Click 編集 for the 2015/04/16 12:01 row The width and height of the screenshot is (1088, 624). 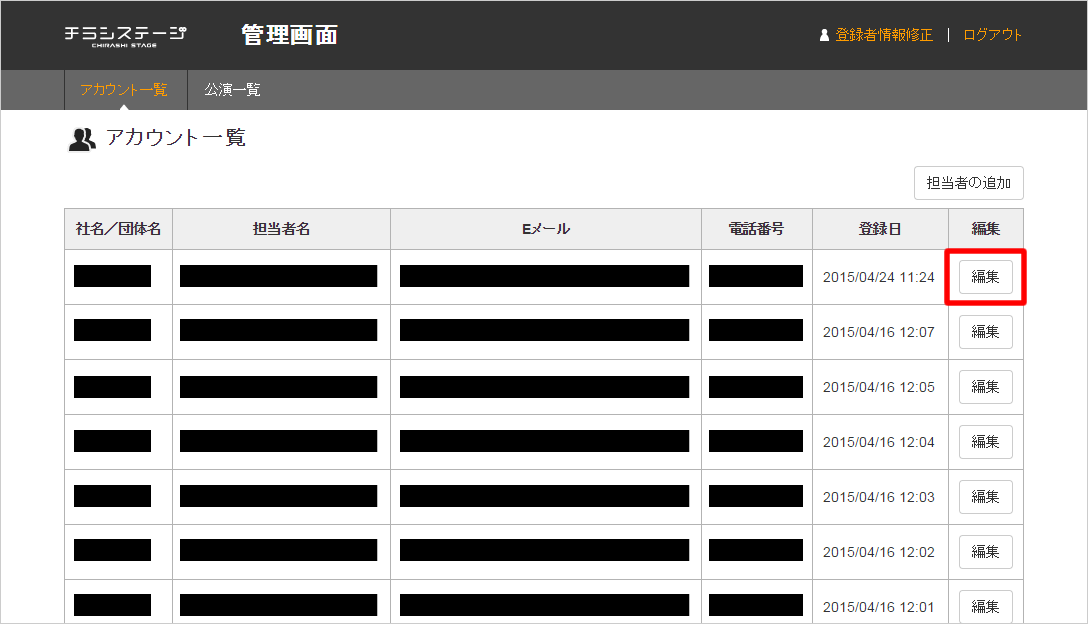(985, 606)
